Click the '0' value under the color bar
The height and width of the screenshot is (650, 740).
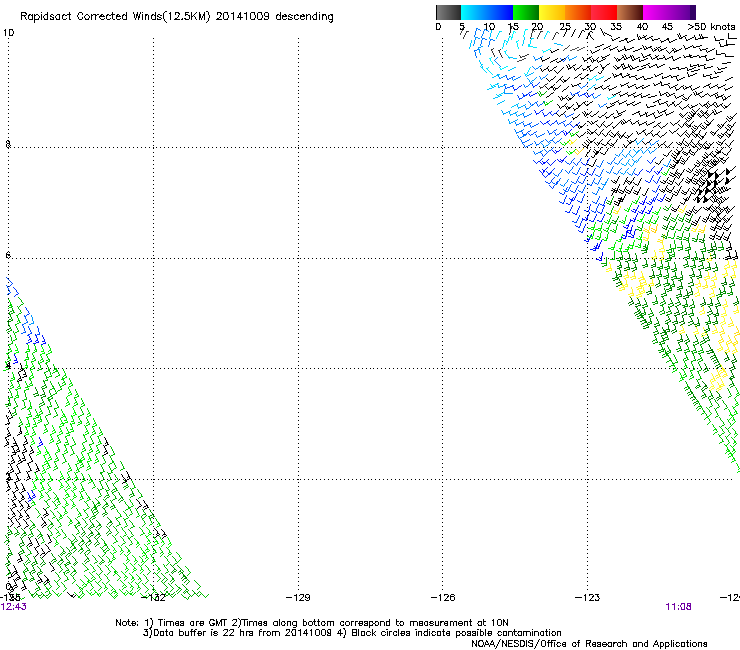438,26
